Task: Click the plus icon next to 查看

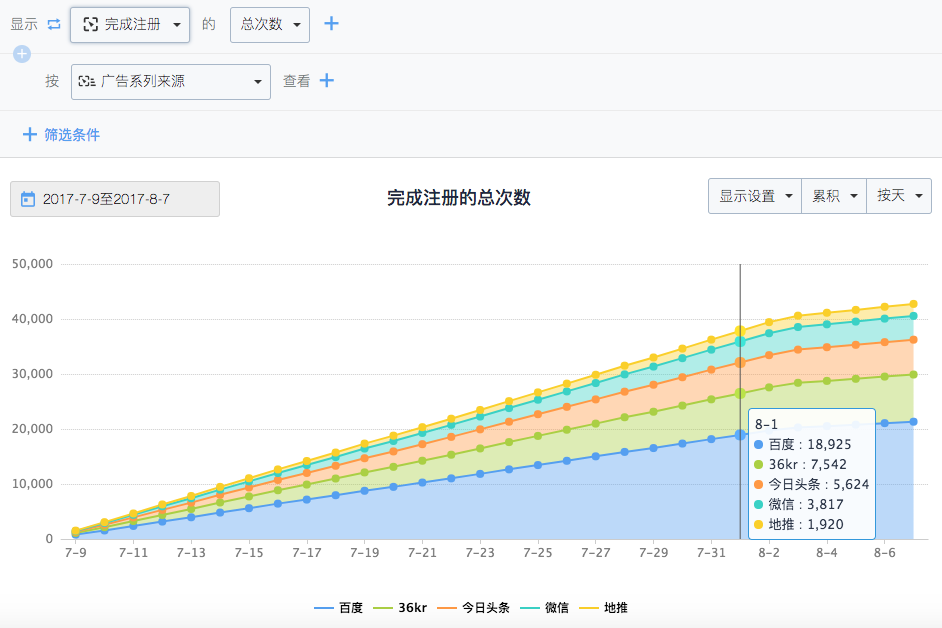Action: (326, 81)
